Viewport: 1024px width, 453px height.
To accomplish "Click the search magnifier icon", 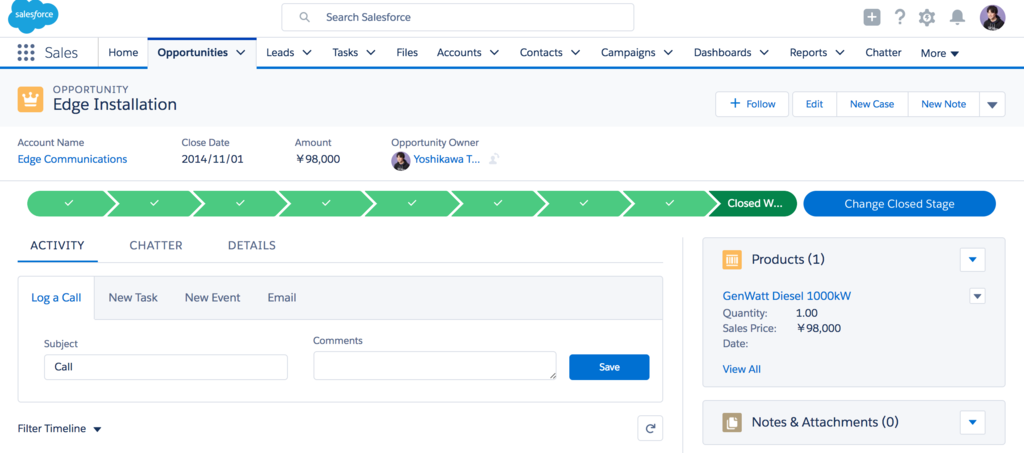I will [304, 18].
